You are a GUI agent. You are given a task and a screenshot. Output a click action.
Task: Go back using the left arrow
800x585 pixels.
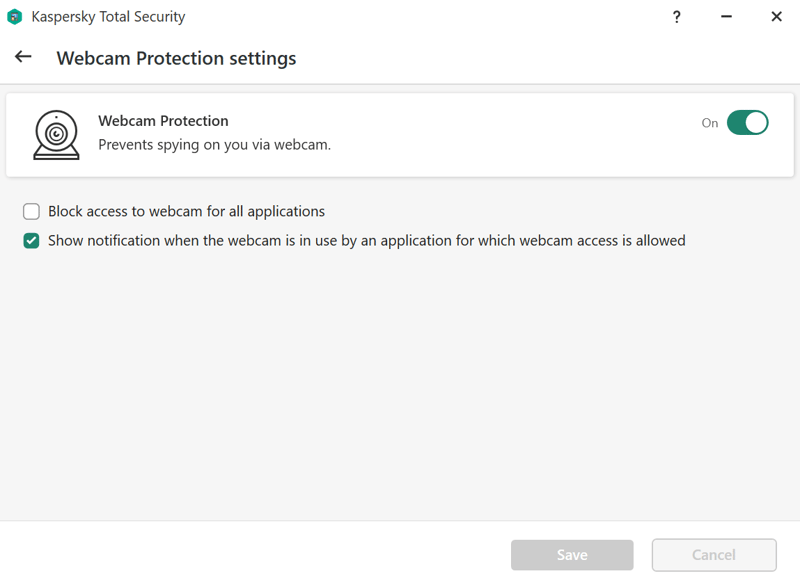pyautogui.click(x=23, y=57)
